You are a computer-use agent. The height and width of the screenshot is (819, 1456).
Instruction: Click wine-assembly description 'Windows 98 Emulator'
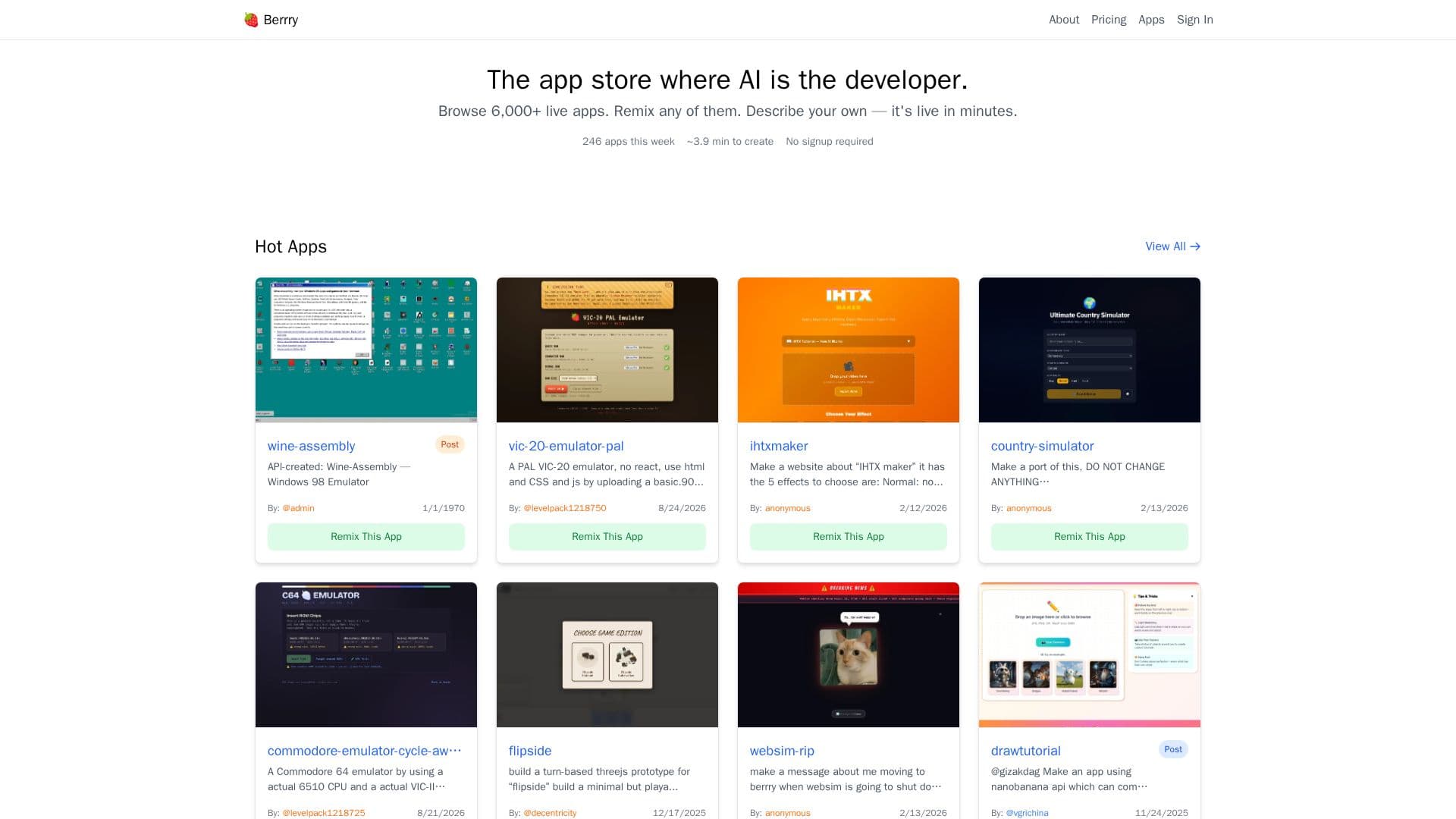pos(318,482)
